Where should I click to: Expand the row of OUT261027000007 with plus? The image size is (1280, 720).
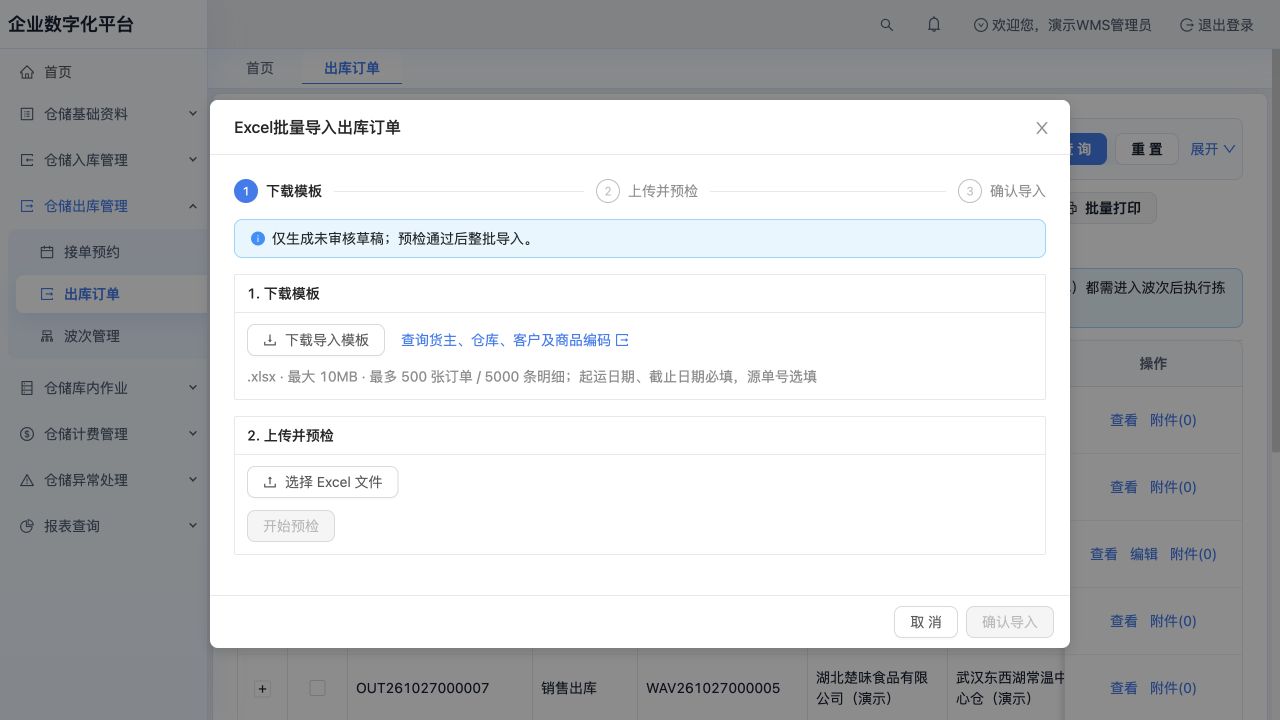point(262,688)
